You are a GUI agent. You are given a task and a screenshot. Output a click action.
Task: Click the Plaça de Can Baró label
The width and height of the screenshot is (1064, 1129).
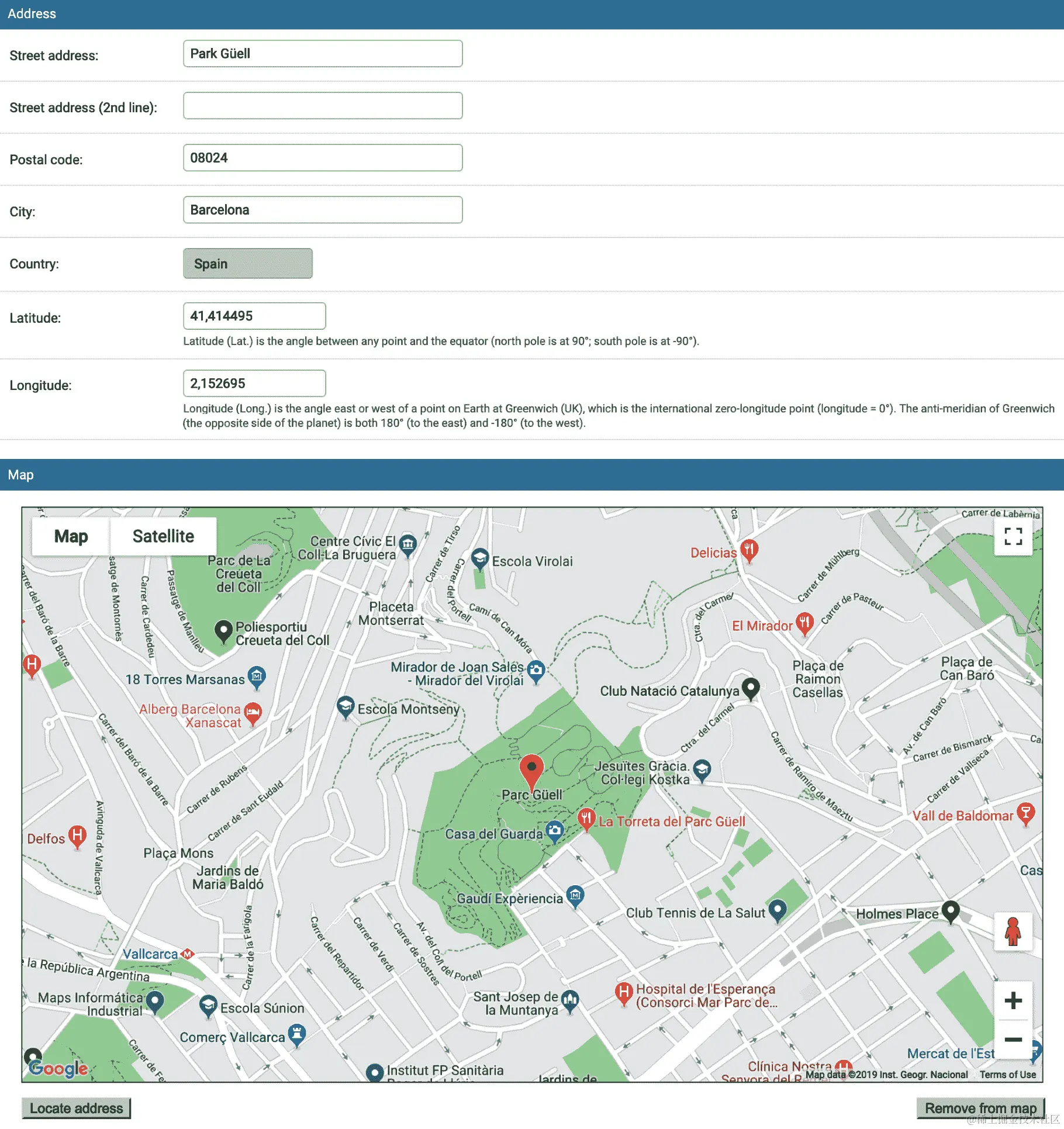[x=967, y=669]
